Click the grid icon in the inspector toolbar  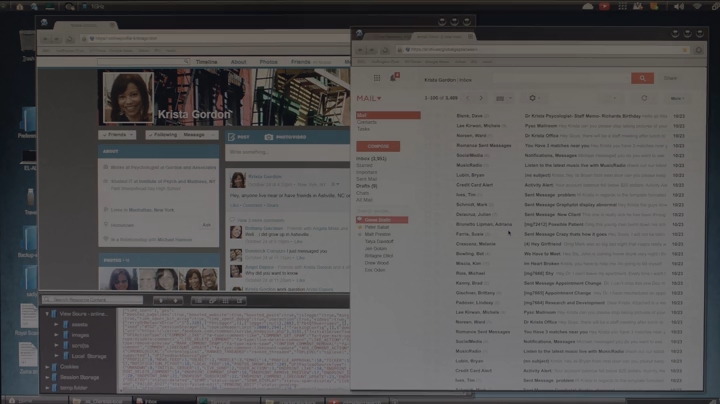(x=225, y=301)
